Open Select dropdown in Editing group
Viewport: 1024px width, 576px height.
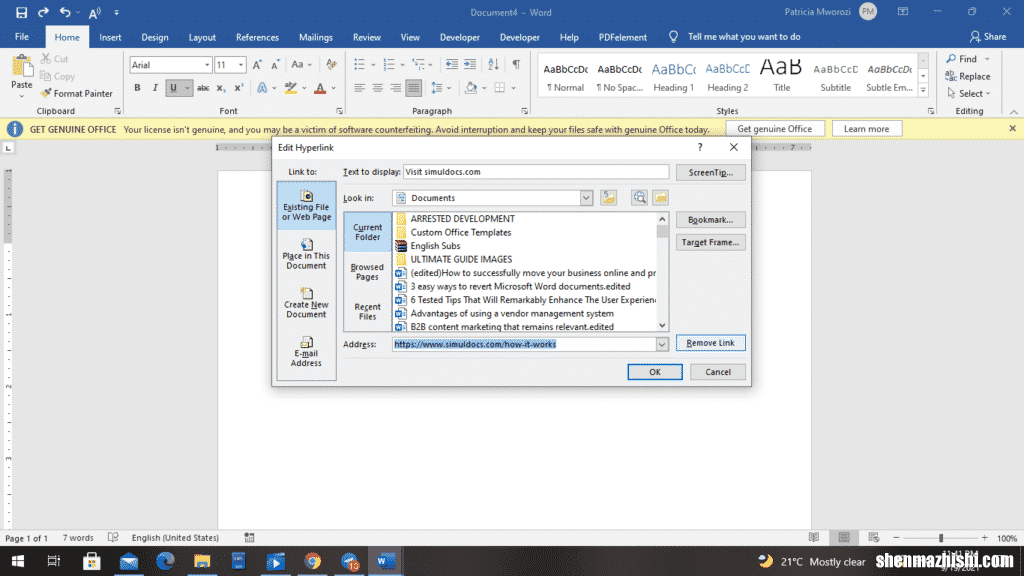point(969,93)
